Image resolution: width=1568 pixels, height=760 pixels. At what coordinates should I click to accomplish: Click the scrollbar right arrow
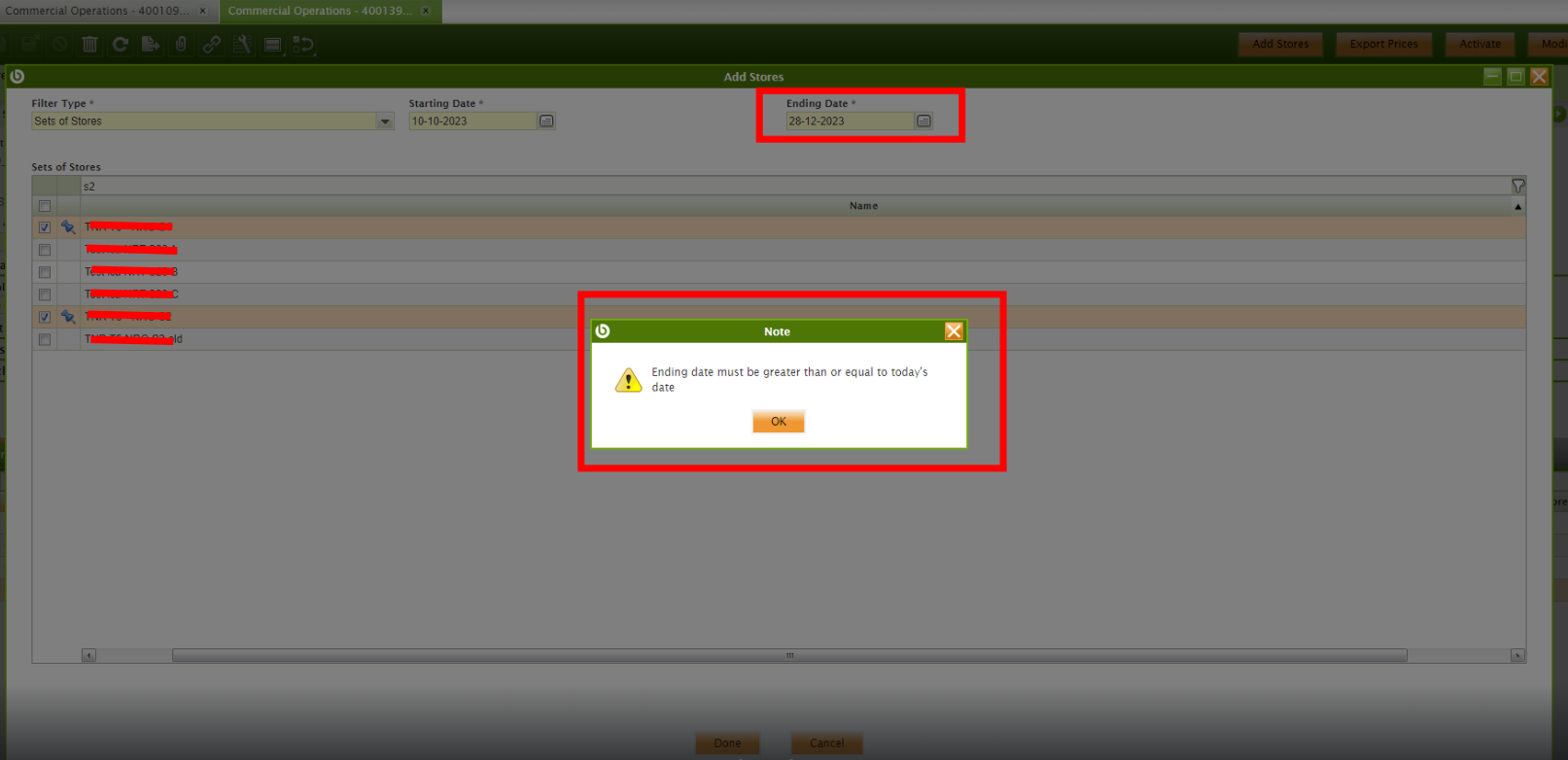click(x=1517, y=655)
